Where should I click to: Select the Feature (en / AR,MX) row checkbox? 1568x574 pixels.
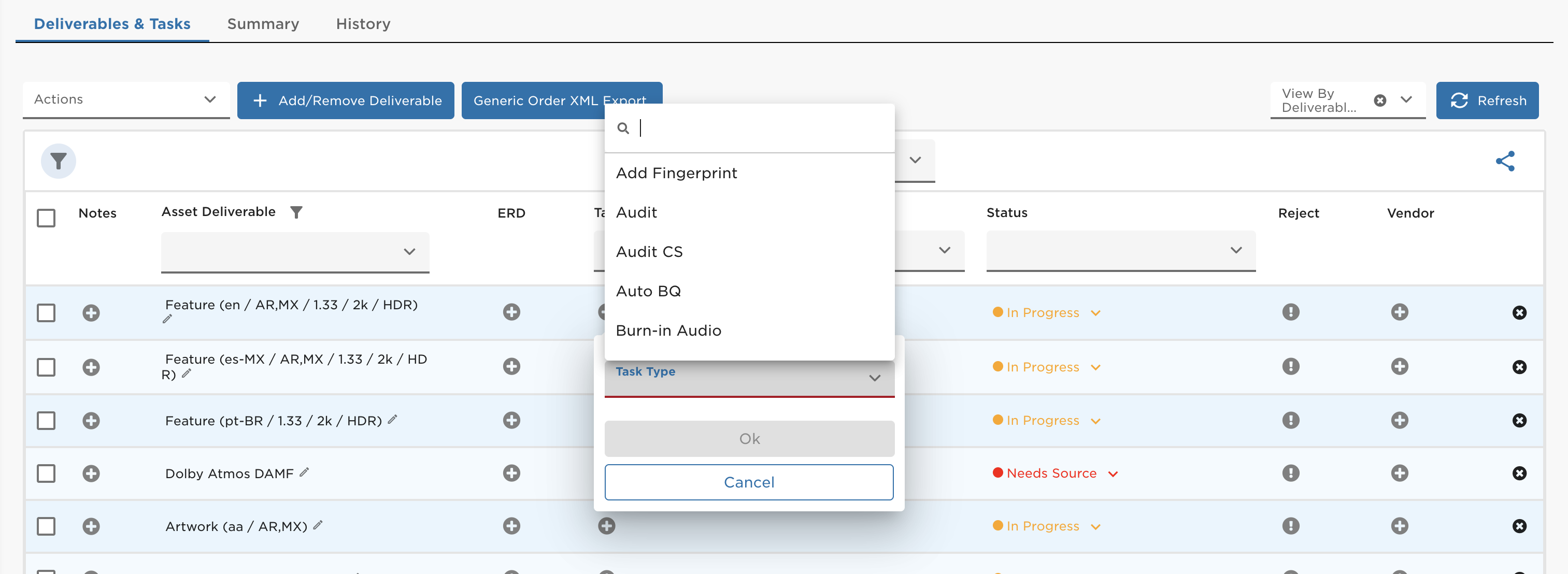pos(46,313)
